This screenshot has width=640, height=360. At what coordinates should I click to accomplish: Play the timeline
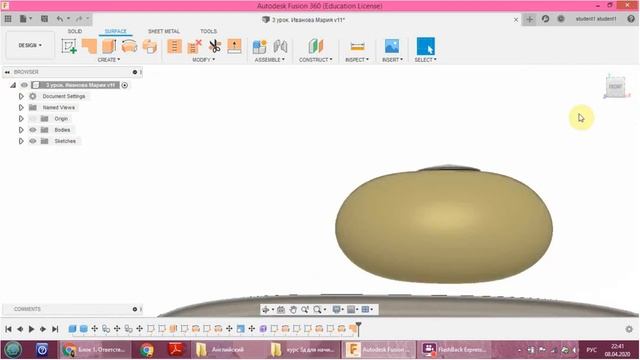31,329
